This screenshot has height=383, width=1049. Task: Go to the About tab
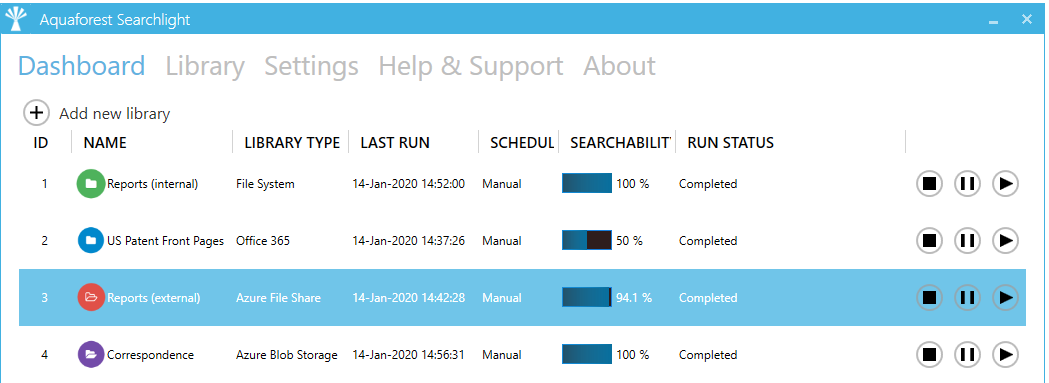[619, 66]
